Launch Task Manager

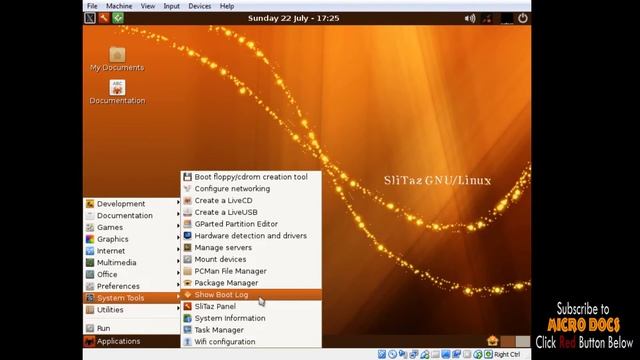[251, 330]
